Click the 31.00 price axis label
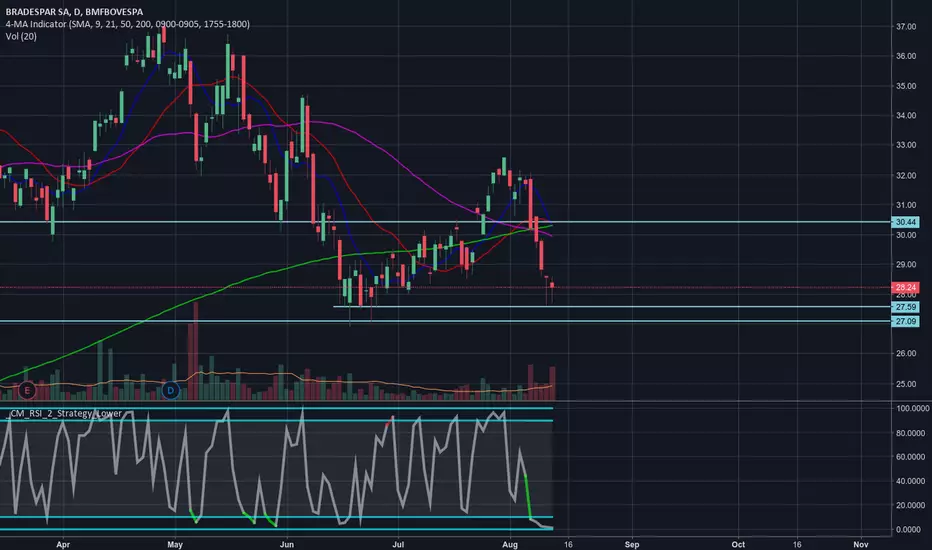 (x=906, y=205)
